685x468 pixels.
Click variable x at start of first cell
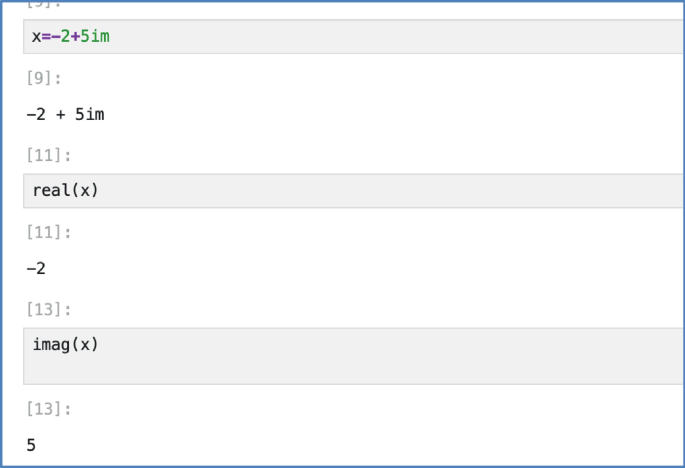pos(36,37)
